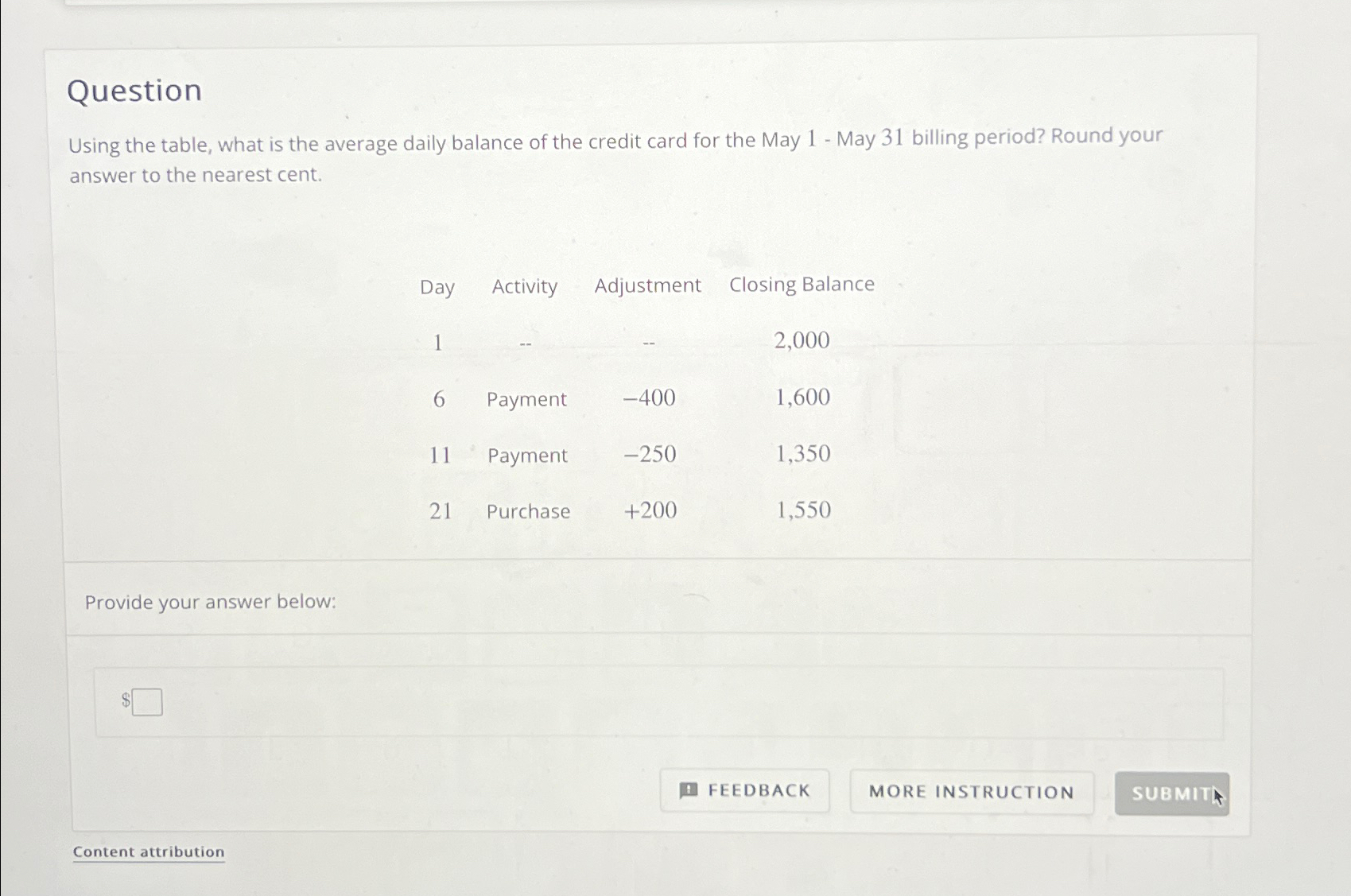Click the Question heading

pos(134,90)
